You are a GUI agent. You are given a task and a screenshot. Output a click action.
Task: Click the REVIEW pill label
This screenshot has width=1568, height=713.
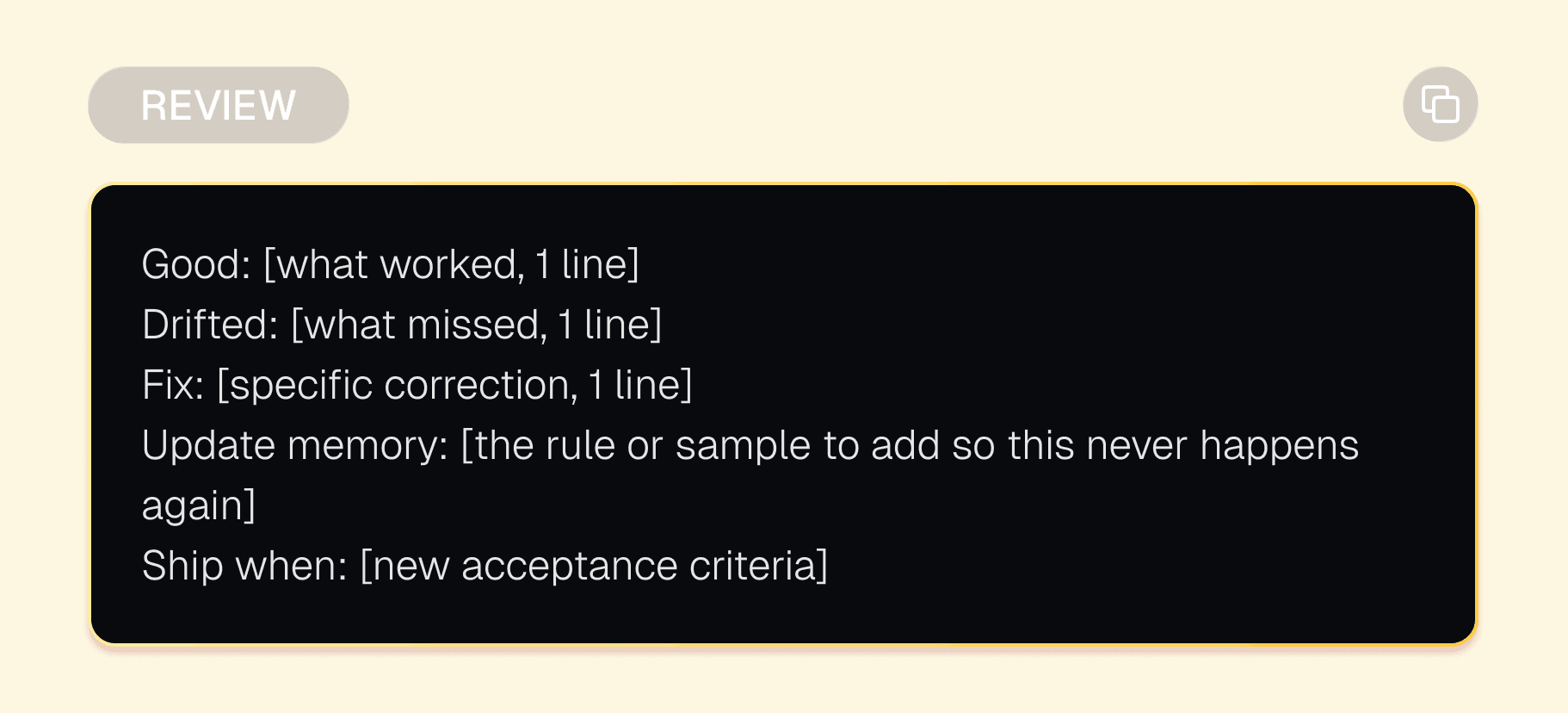coord(218,103)
